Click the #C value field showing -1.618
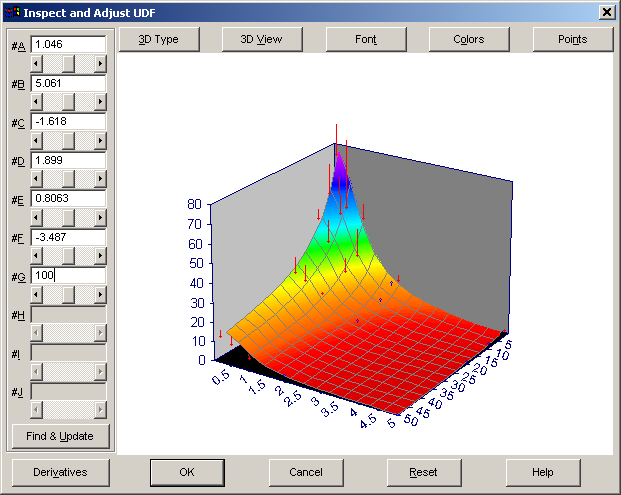Viewport: 621px width, 495px height. pos(68,122)
